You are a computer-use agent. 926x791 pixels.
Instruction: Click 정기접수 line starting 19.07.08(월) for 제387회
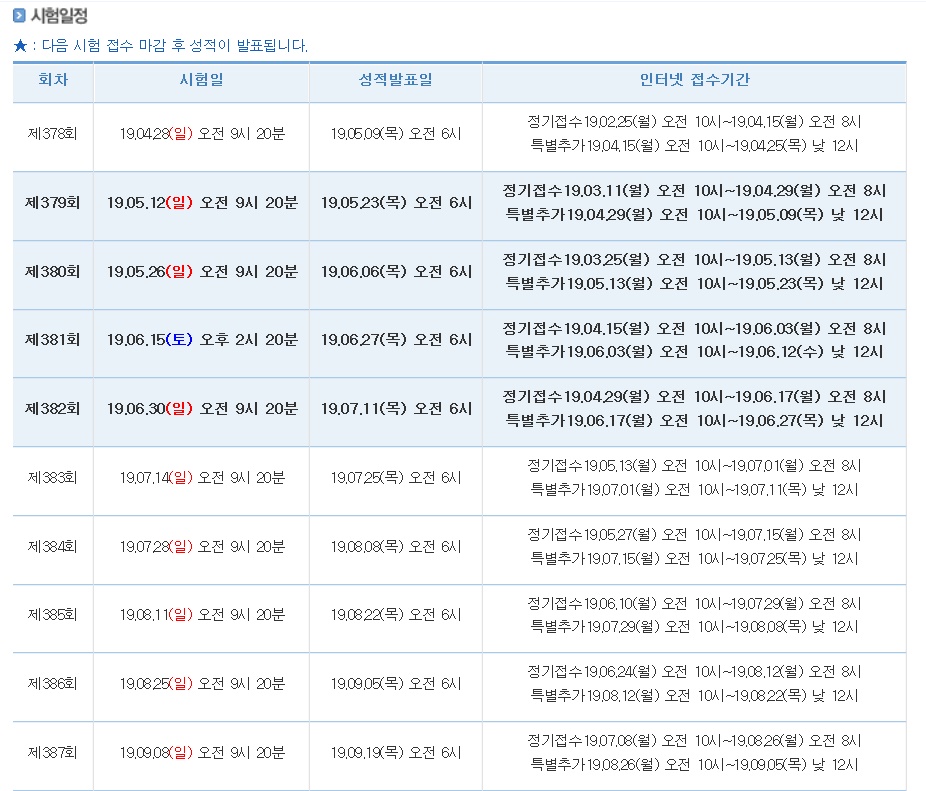coord(694,741)
